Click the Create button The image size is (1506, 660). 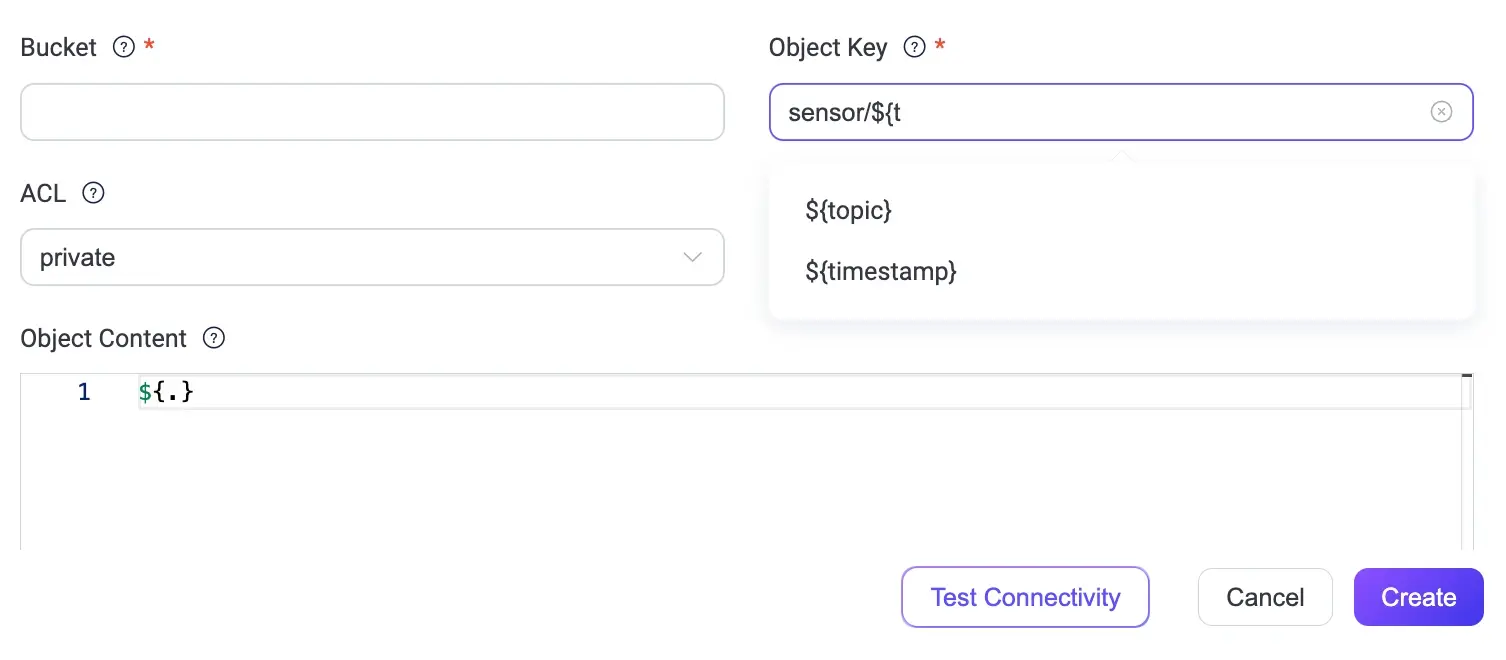[1418, 597]
